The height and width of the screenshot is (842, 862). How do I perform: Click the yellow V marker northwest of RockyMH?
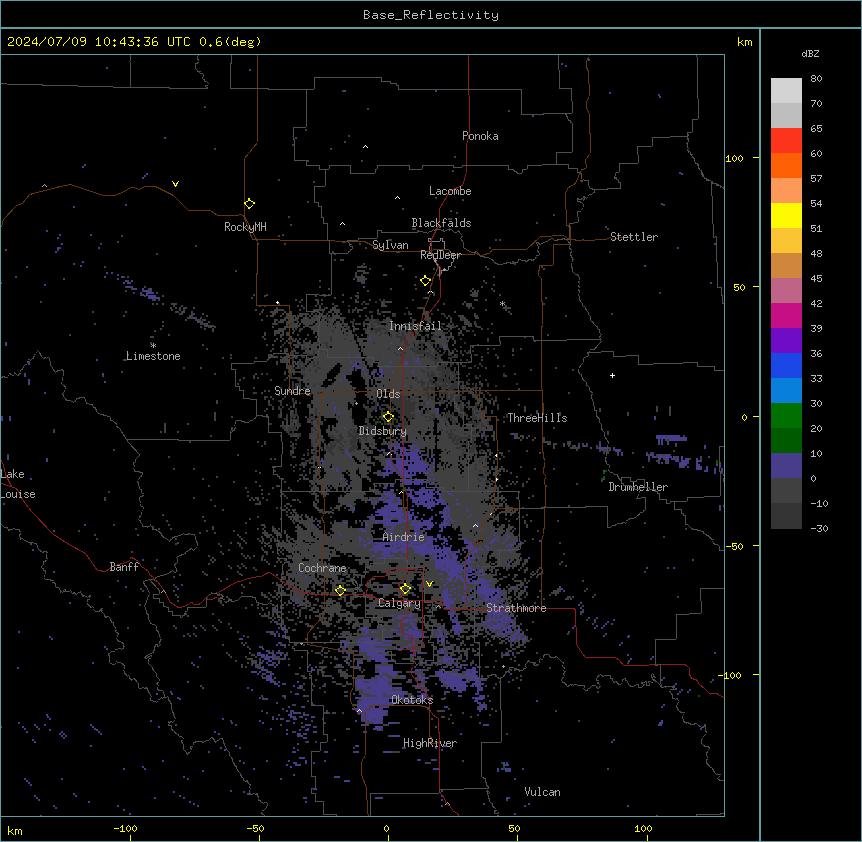(175, 184)
